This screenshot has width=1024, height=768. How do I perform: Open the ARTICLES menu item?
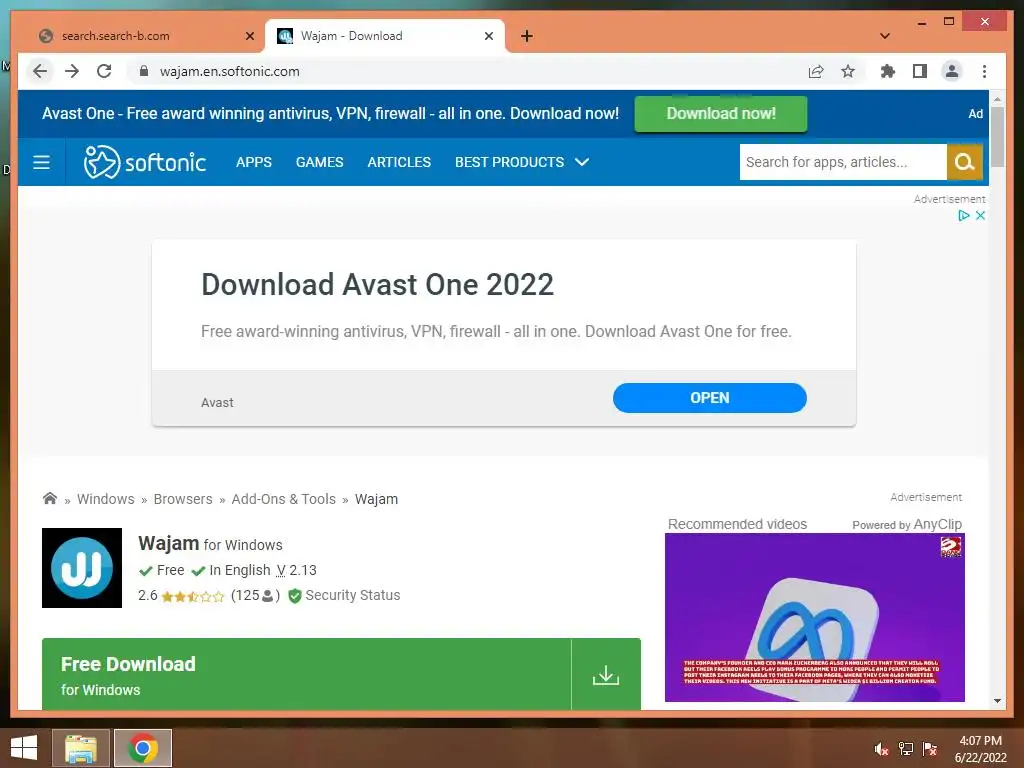pyautogui.click(x=399, y=162)
